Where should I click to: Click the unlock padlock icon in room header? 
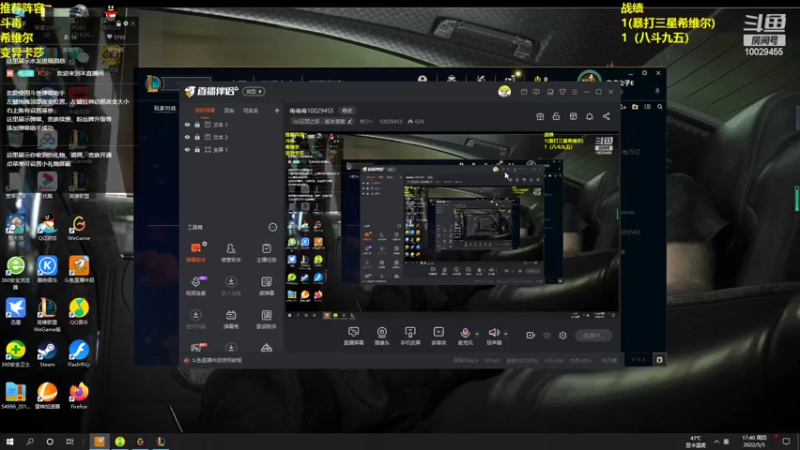(556, 116)
